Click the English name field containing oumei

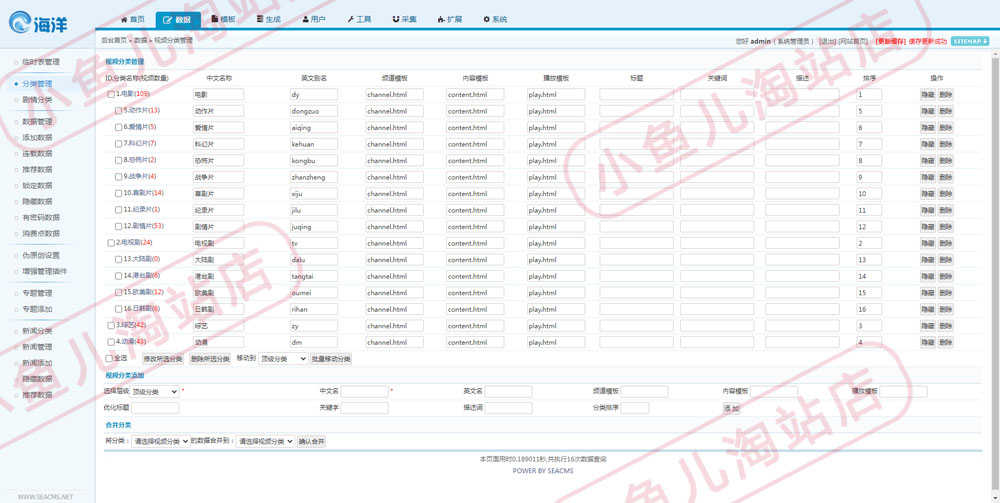tap(313, 293)
